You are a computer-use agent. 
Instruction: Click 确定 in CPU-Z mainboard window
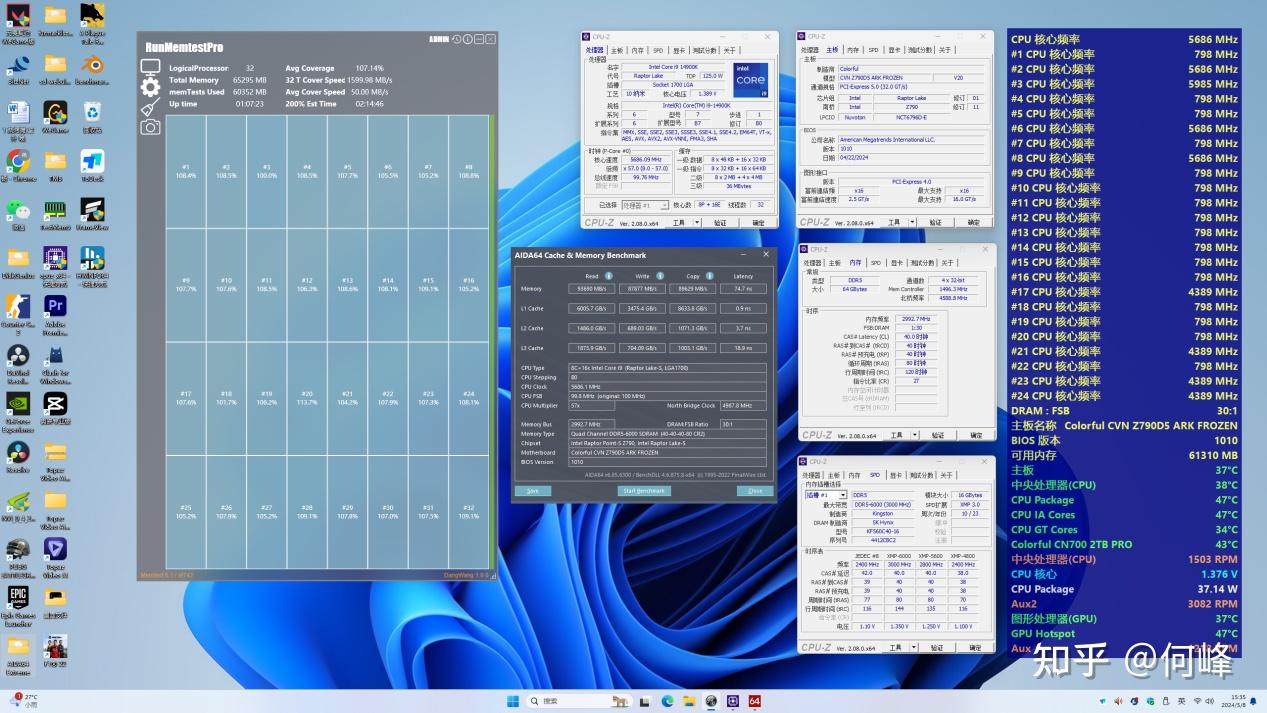click(x=973, y=222)
